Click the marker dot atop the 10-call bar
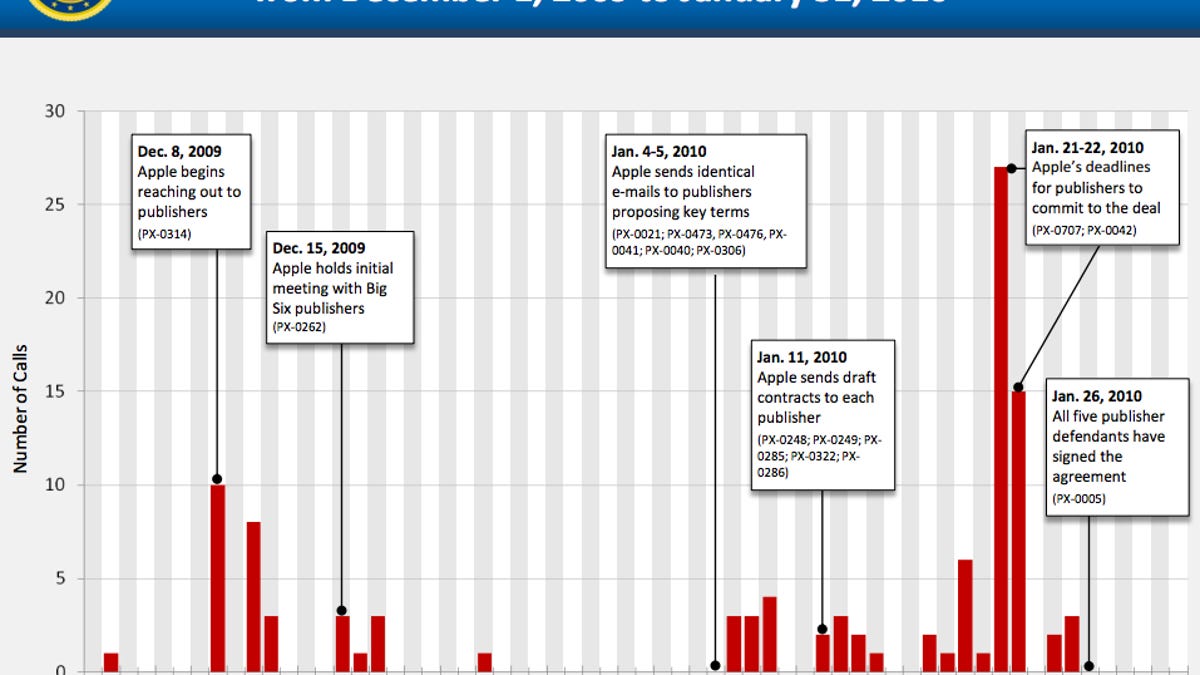The image size is (1200, 675). [x=217, y=479]
